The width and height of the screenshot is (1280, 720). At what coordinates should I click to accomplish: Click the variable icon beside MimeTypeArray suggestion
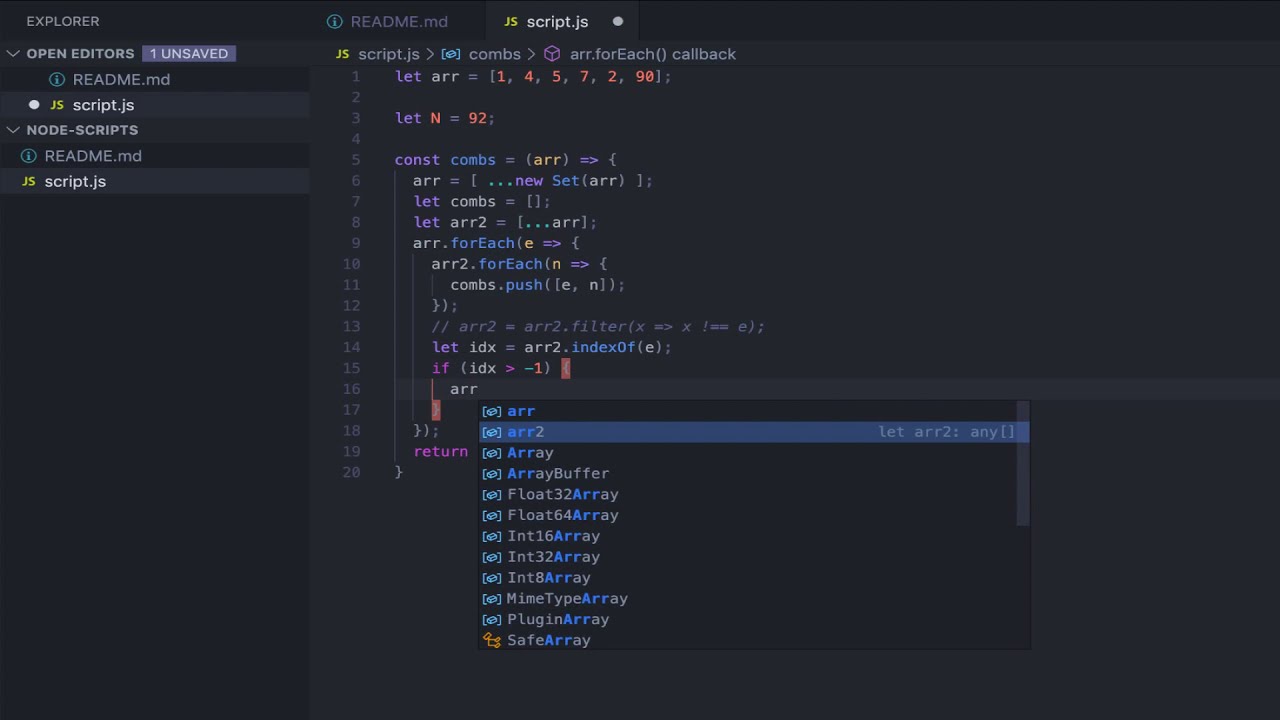491,598
